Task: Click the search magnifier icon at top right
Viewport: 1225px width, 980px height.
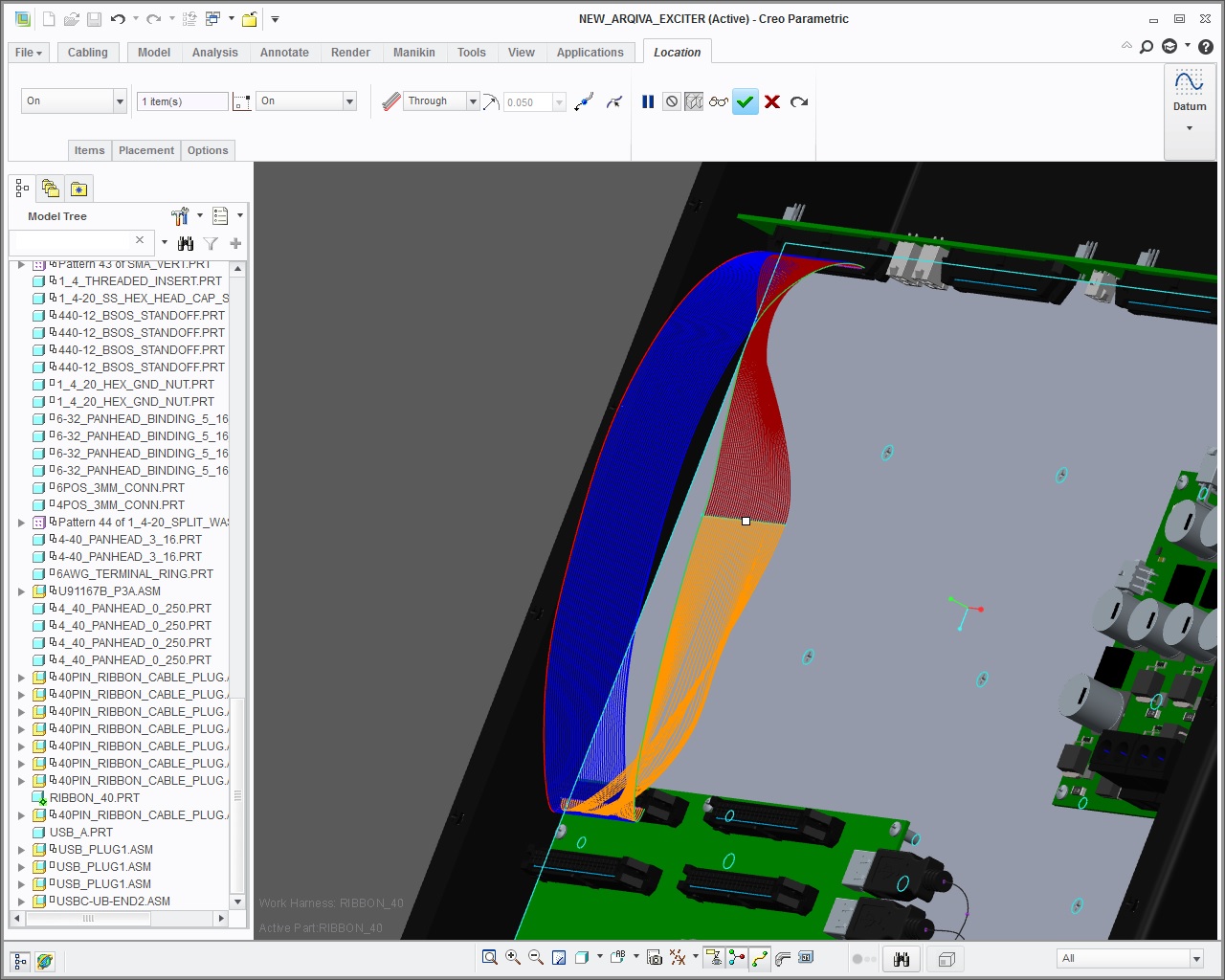Action: point(1147,47)
